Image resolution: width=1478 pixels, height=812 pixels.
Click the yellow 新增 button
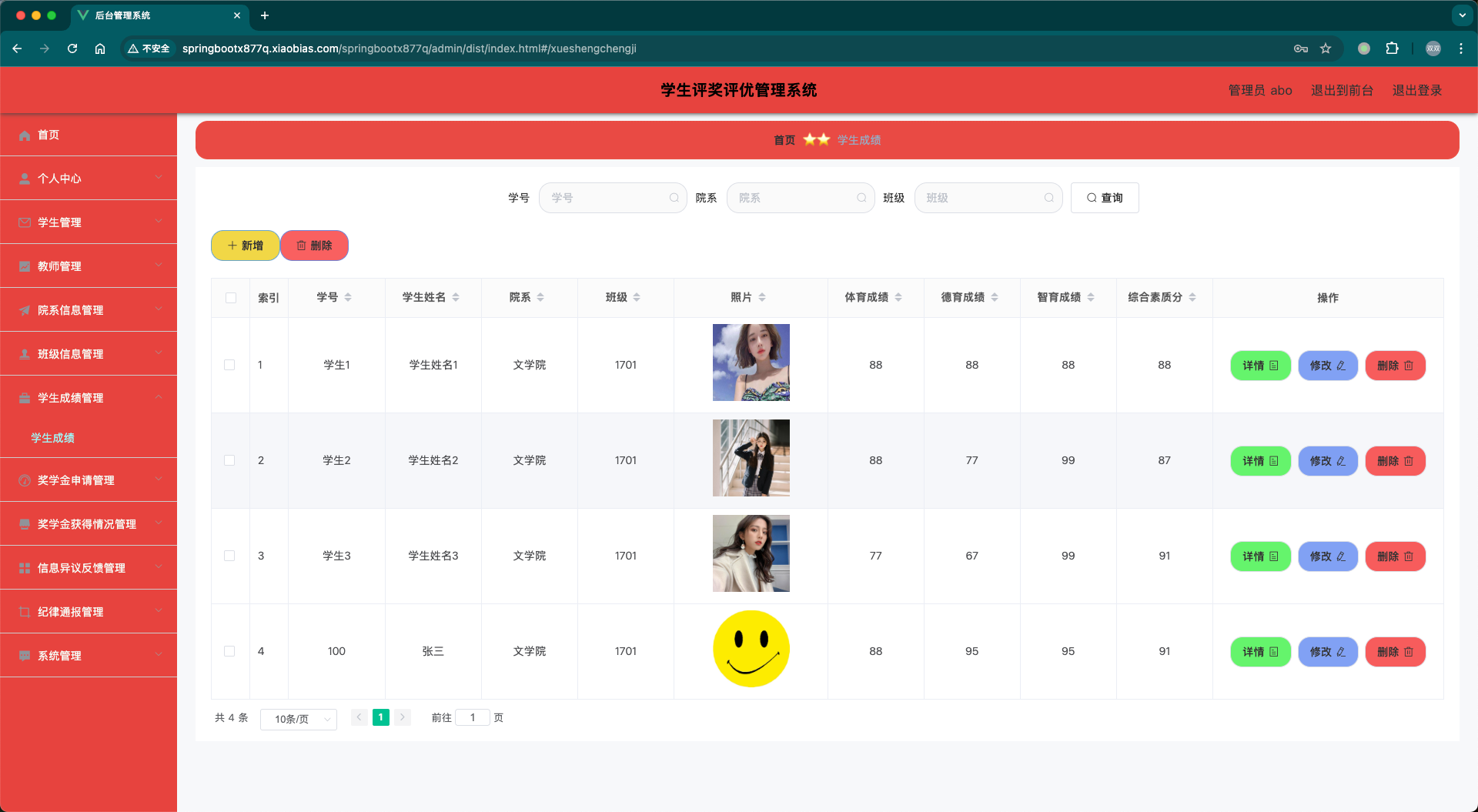pyautogui.click(x=246, y=246)
